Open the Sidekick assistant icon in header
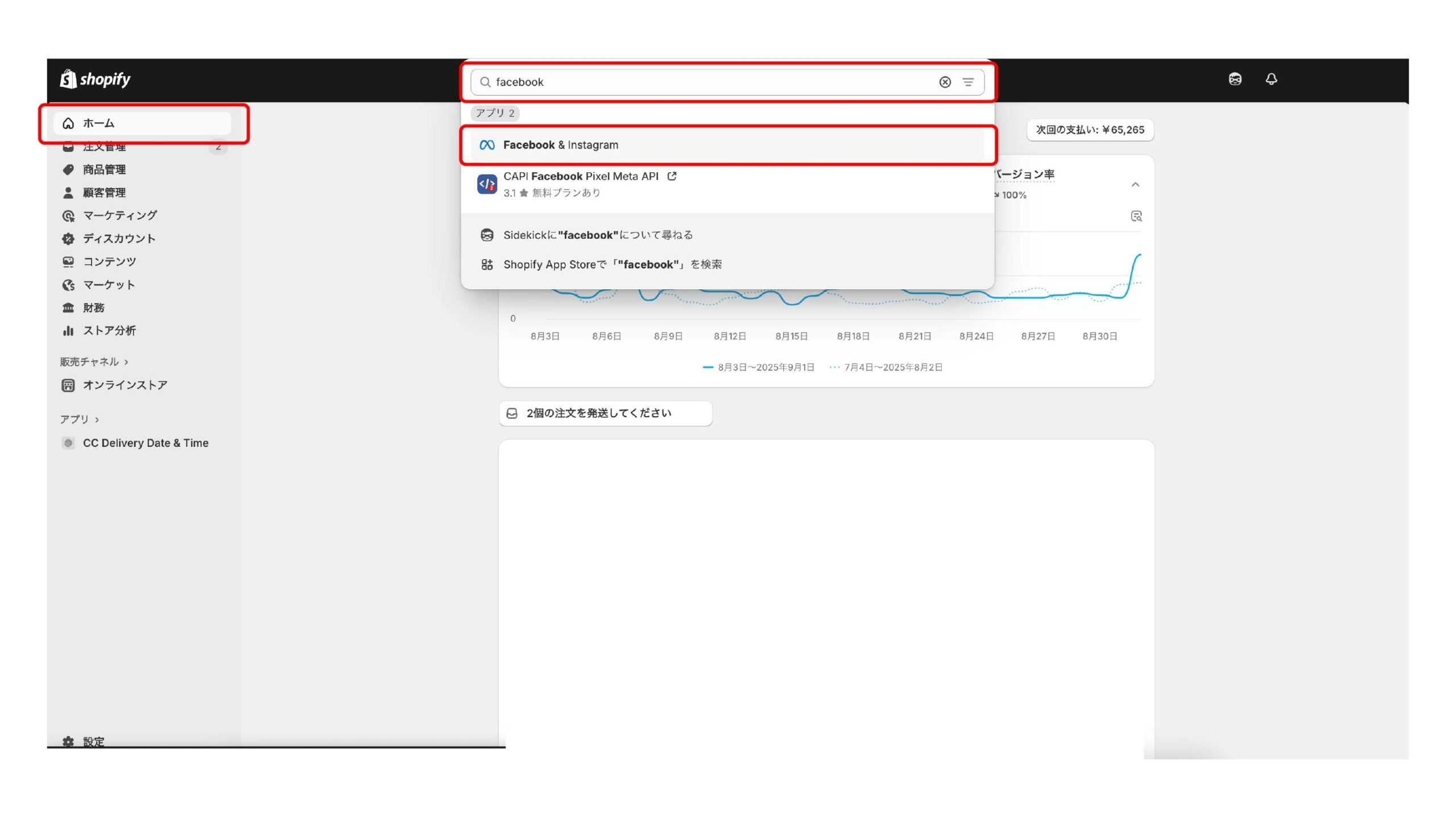The width and height of the screenshot is (1456, 818). pyautogui.click(x=1235, y=79)
